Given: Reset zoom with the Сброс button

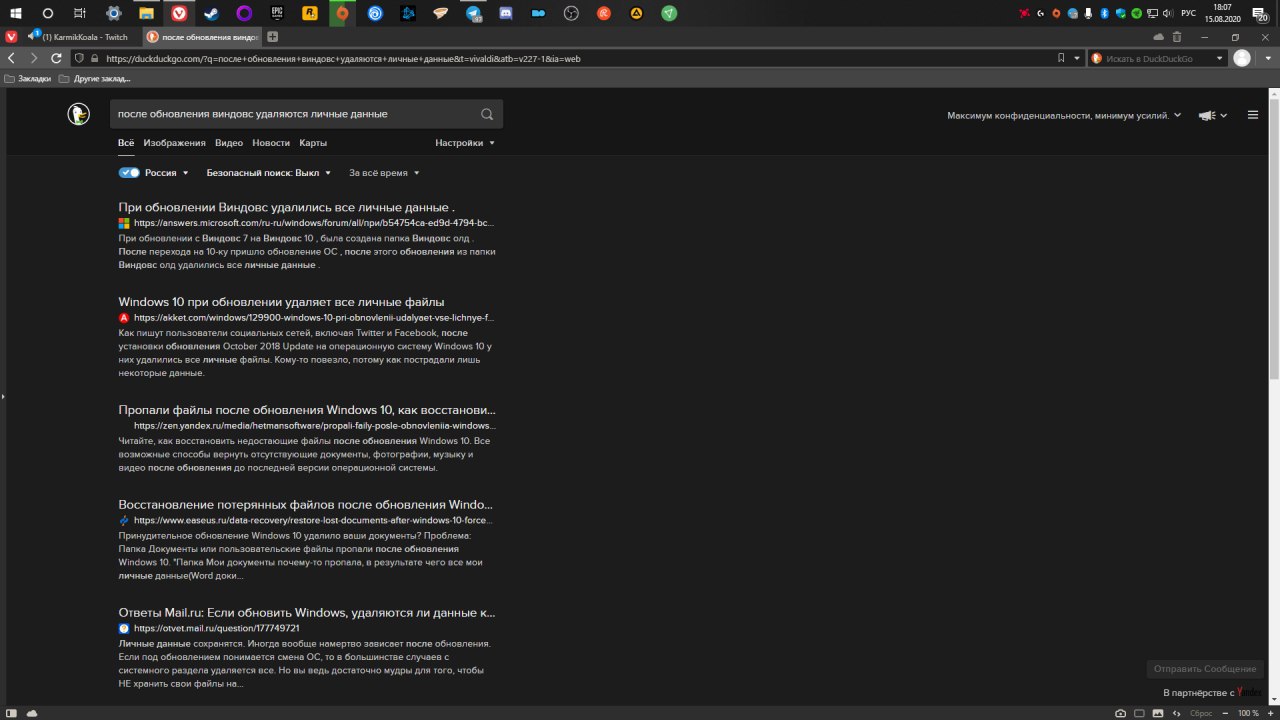Looking at the screenshot, I should [x=1201, y=713].
